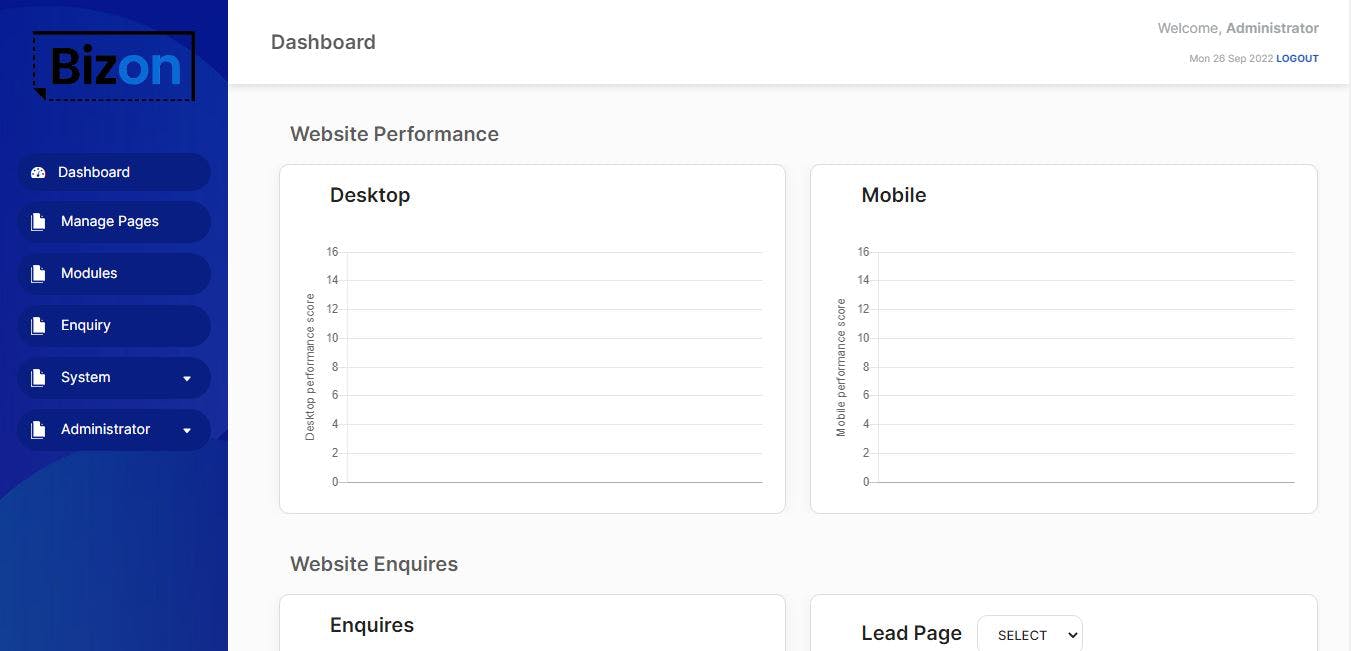Click the file icon beside Modules
This screenshot has width=1351, height=651.
(x=38, y=274)
